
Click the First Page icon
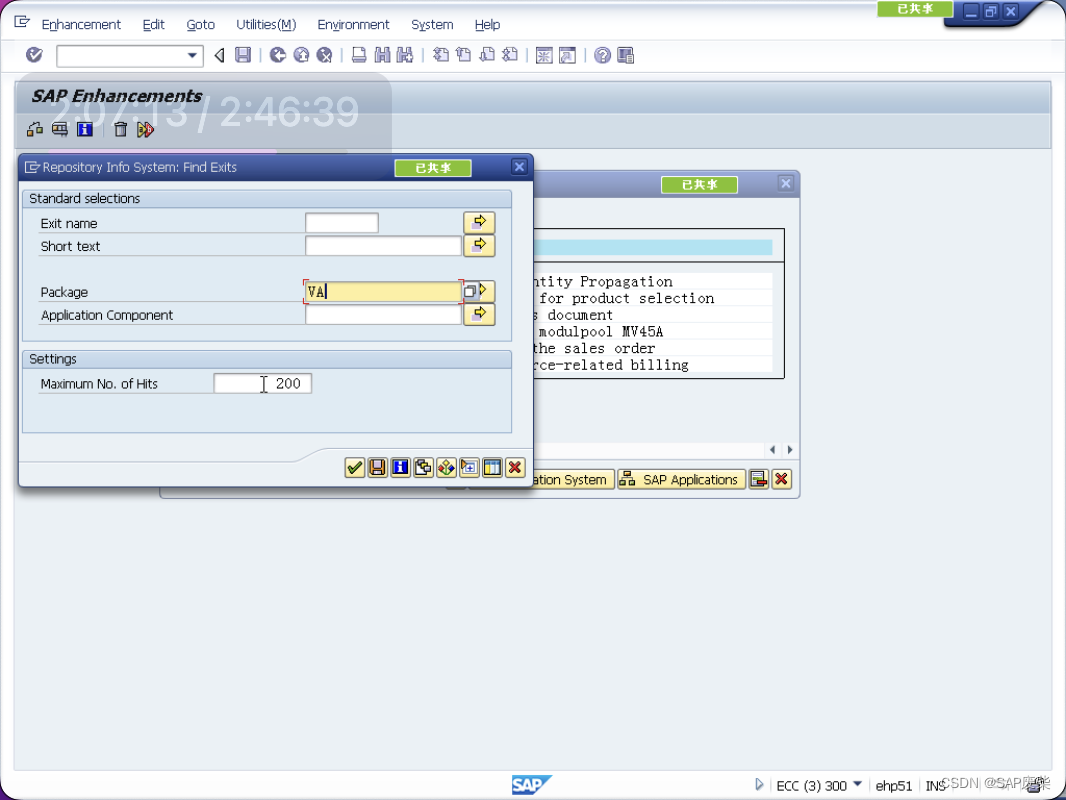[441, 55]
